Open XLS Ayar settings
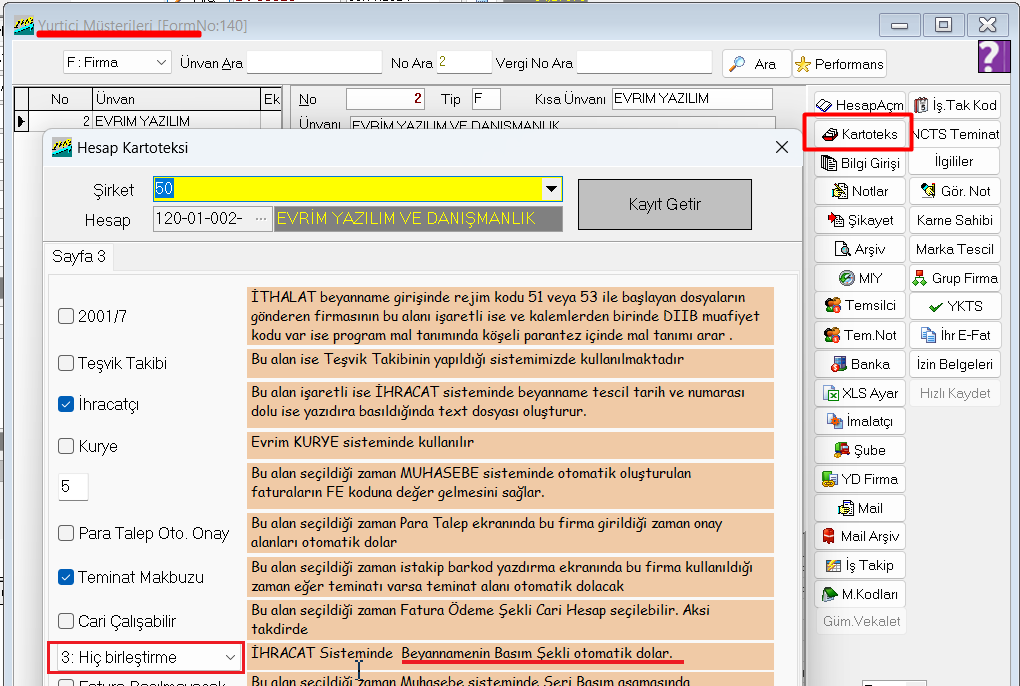1020x686 pixels. (858, 393)
